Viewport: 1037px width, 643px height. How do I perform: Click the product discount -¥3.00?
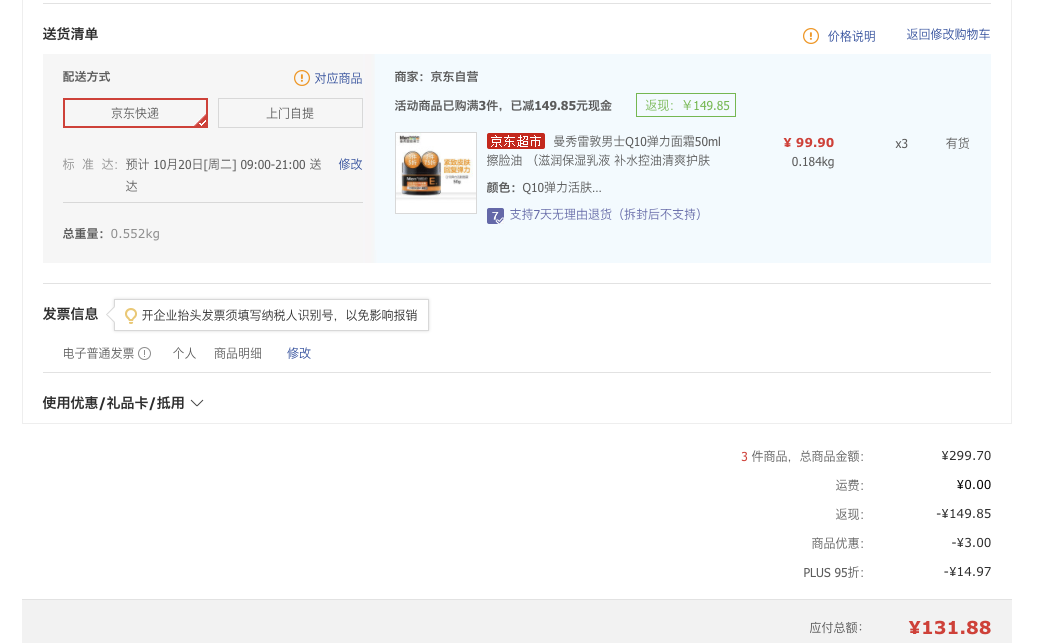click(971, 543)
